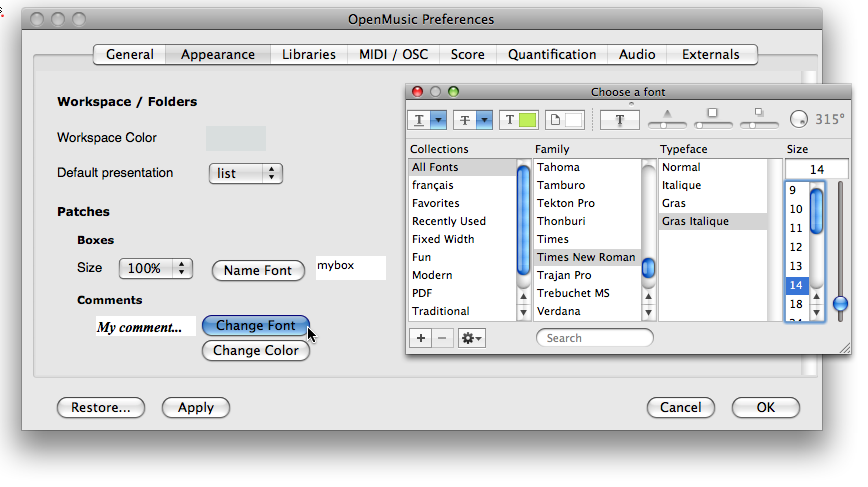Click the document color page icon
868x487 pixels.
(555, 120)
